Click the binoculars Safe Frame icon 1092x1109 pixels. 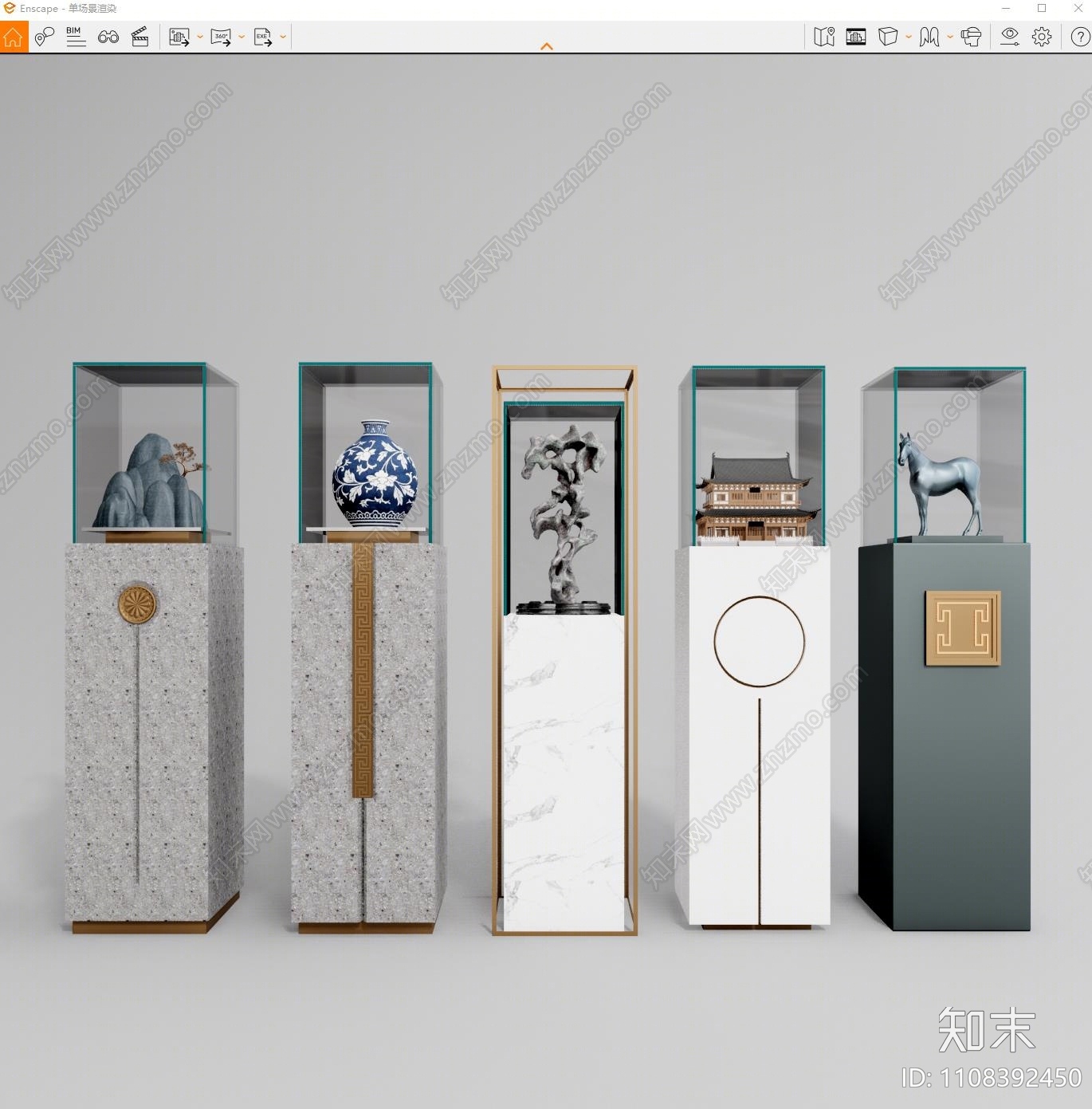[x=108, y=37]
